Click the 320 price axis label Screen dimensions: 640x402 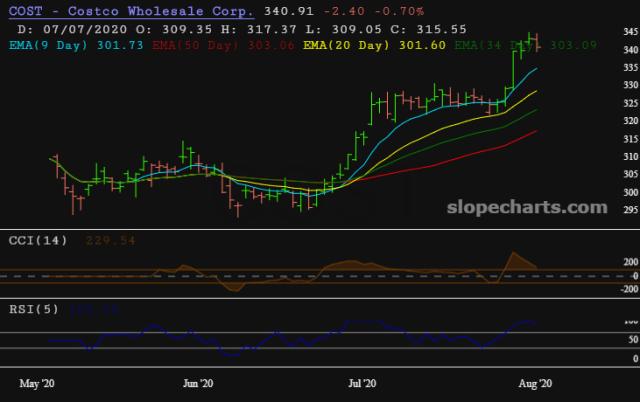point(631,121)
